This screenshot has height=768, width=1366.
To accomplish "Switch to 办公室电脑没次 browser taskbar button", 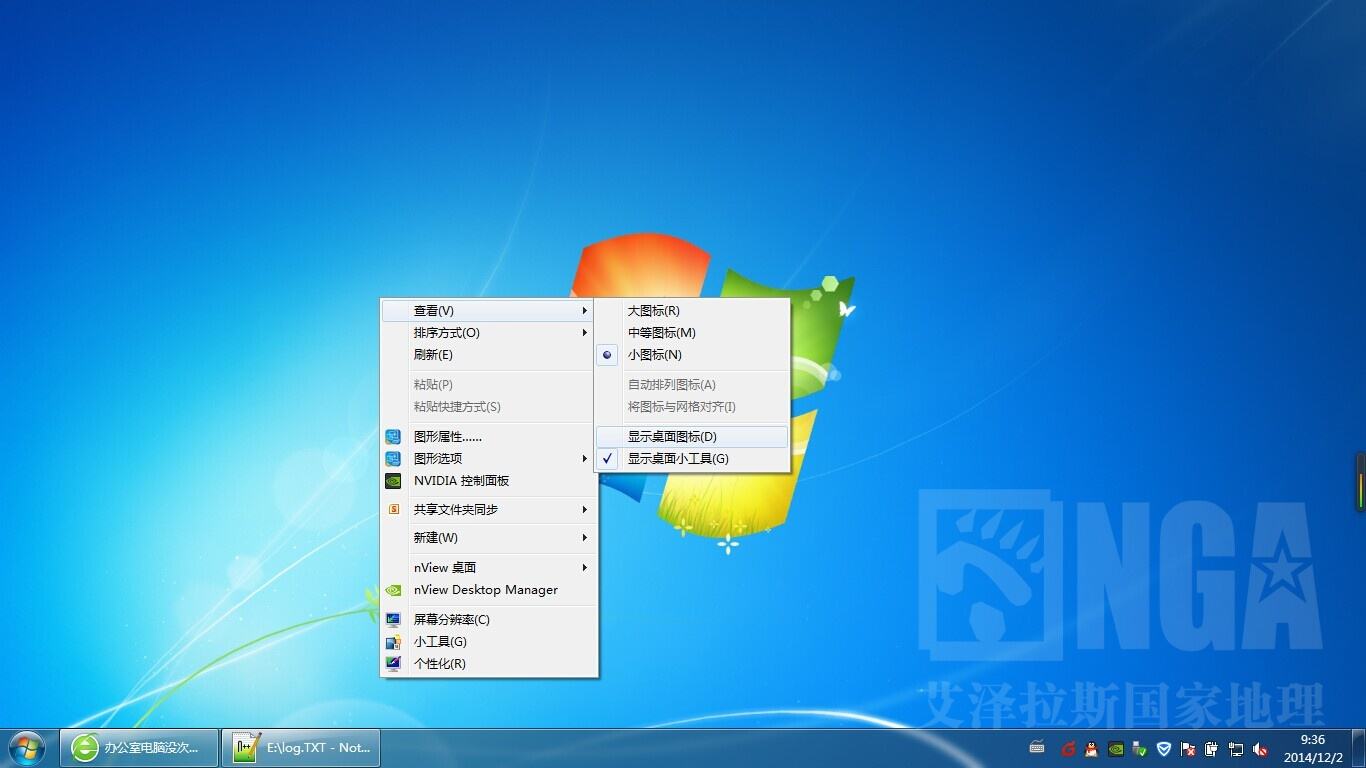I will tap(139, 747).
